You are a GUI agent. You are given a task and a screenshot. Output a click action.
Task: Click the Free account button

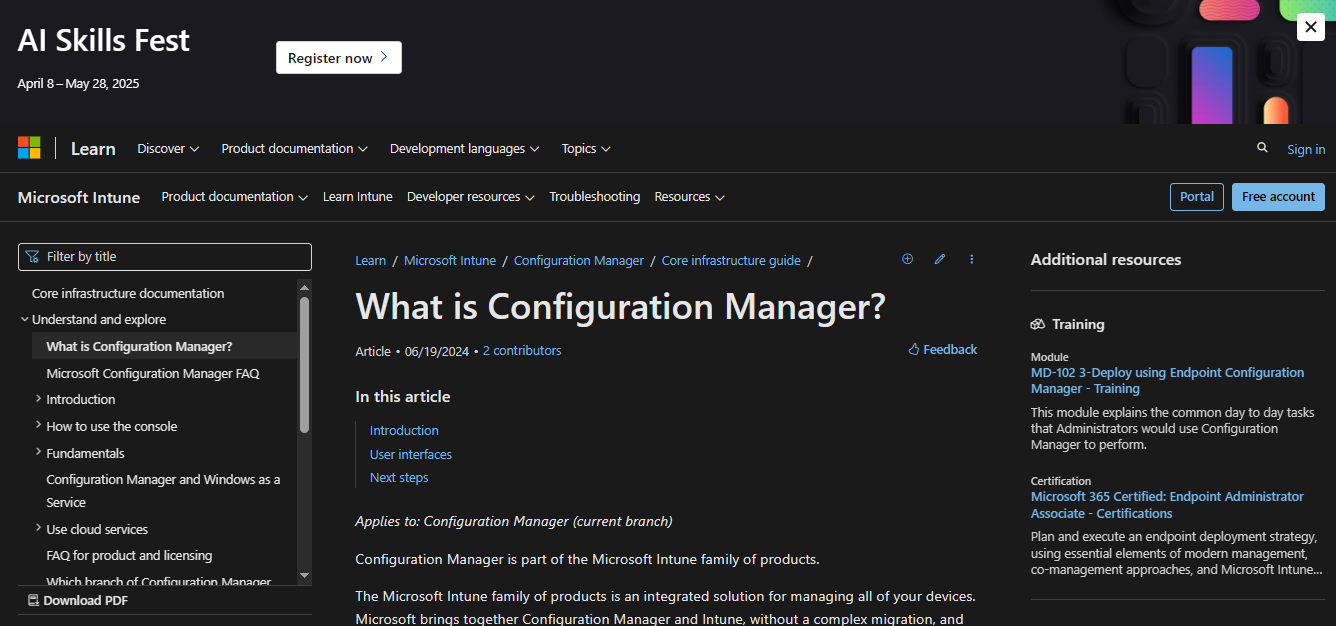tap(1277, 197)
